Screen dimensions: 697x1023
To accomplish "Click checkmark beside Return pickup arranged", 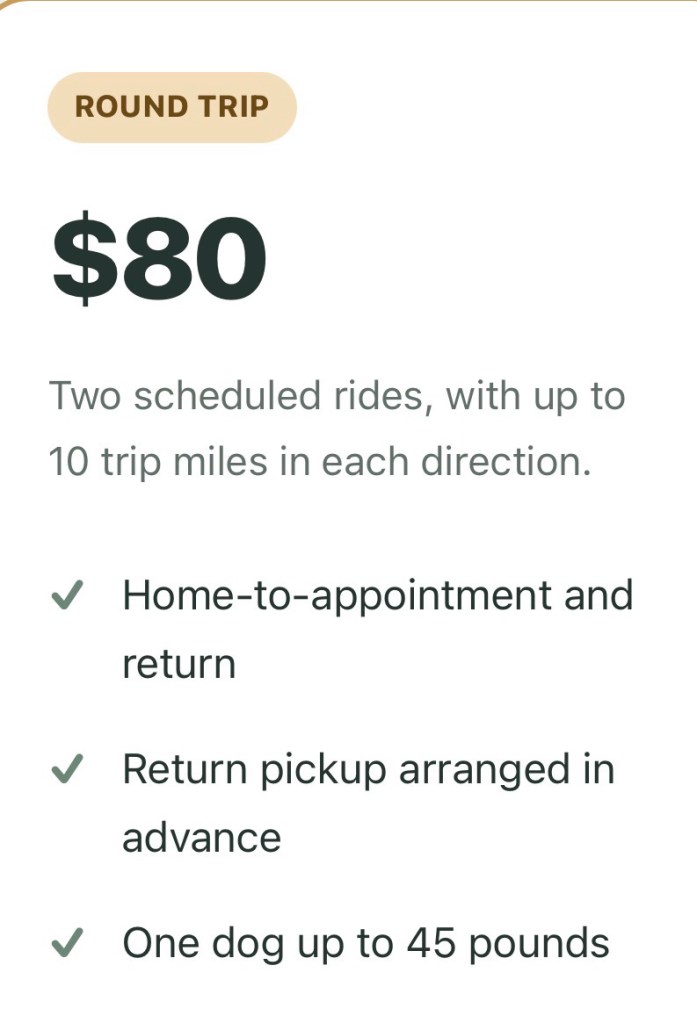I will coord(67,768).
